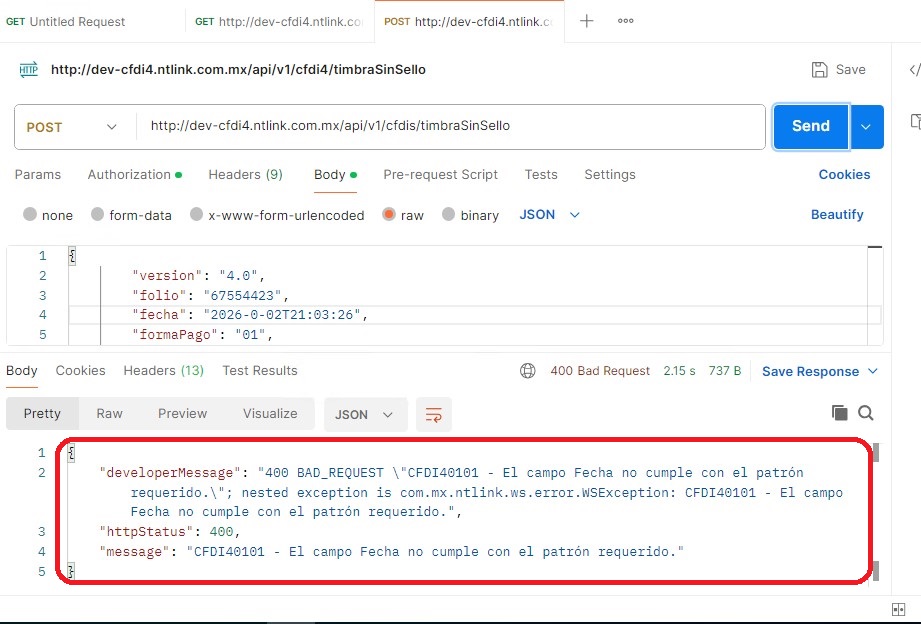Click the Save floppy disk icon
Image resolution: width=921 pixels, height=624 pixels.
[819, 69]
